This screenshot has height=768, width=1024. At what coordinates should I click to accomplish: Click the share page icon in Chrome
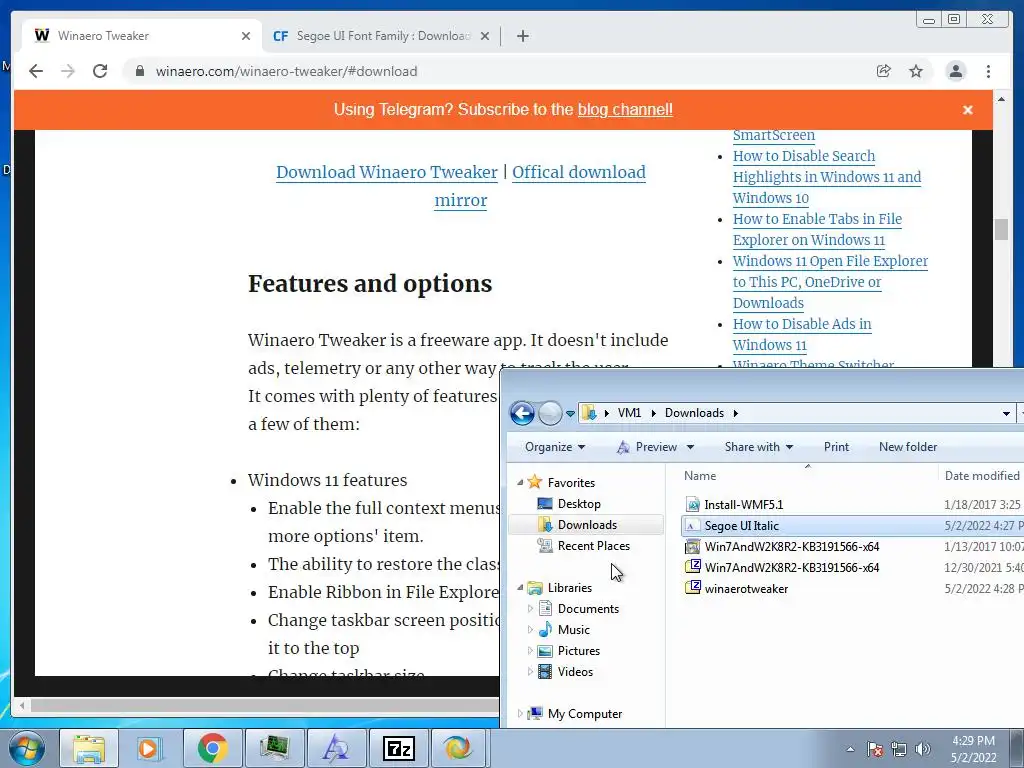(x=884, y=71)
